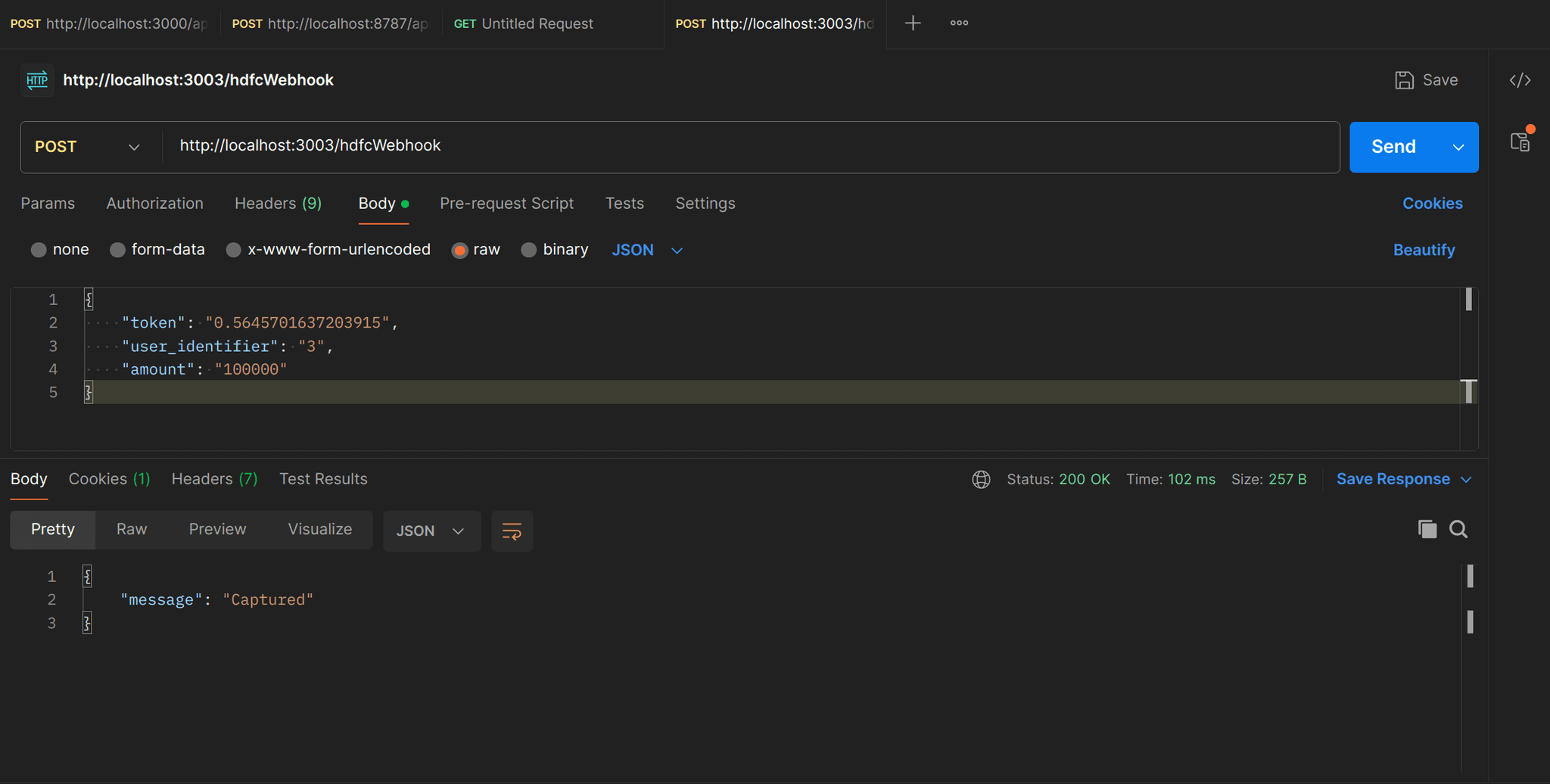Click the Time 102 ms indicator
This screenshot has width=1550, height=784.
click(x=1171, y=479)
